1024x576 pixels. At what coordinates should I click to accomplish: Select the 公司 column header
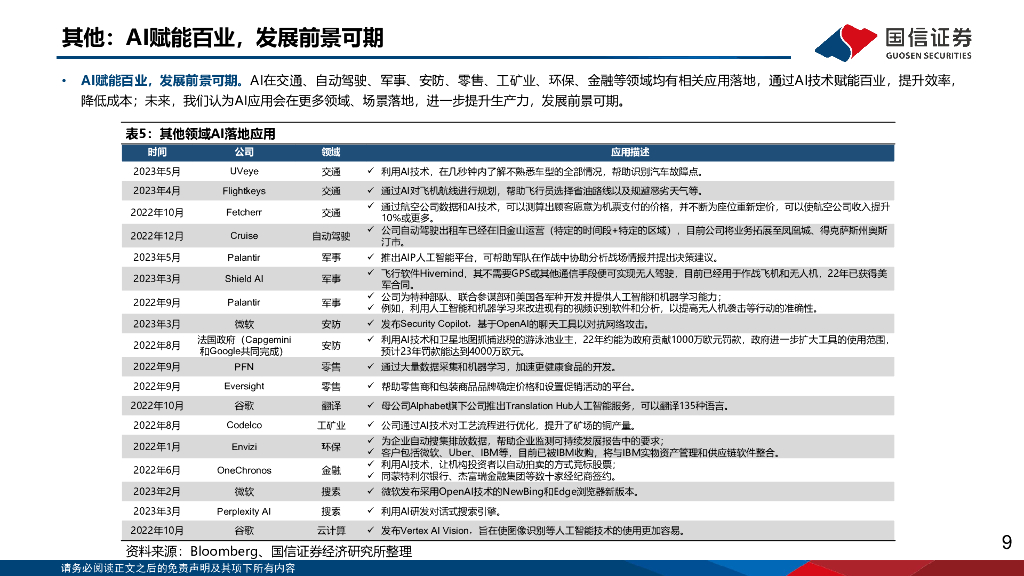point(239,152)
